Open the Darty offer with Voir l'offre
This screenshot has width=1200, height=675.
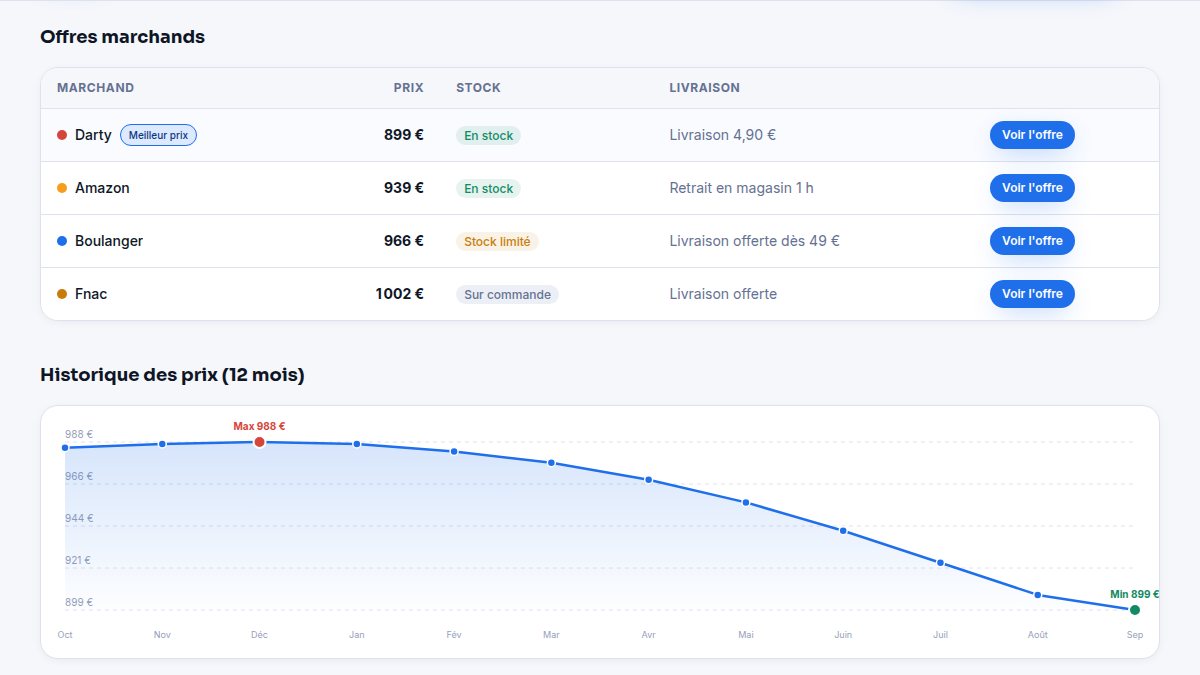[1032, 135]
